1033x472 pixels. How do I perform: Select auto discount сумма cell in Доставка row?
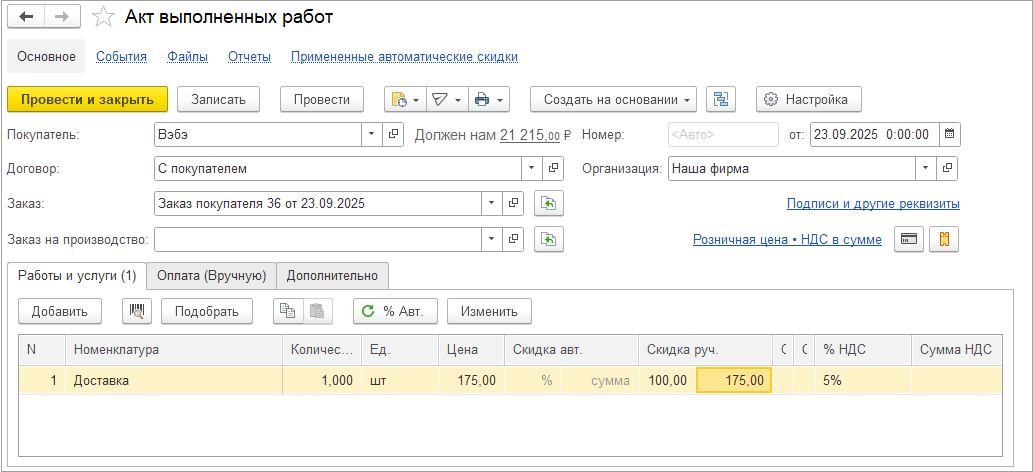600,380
